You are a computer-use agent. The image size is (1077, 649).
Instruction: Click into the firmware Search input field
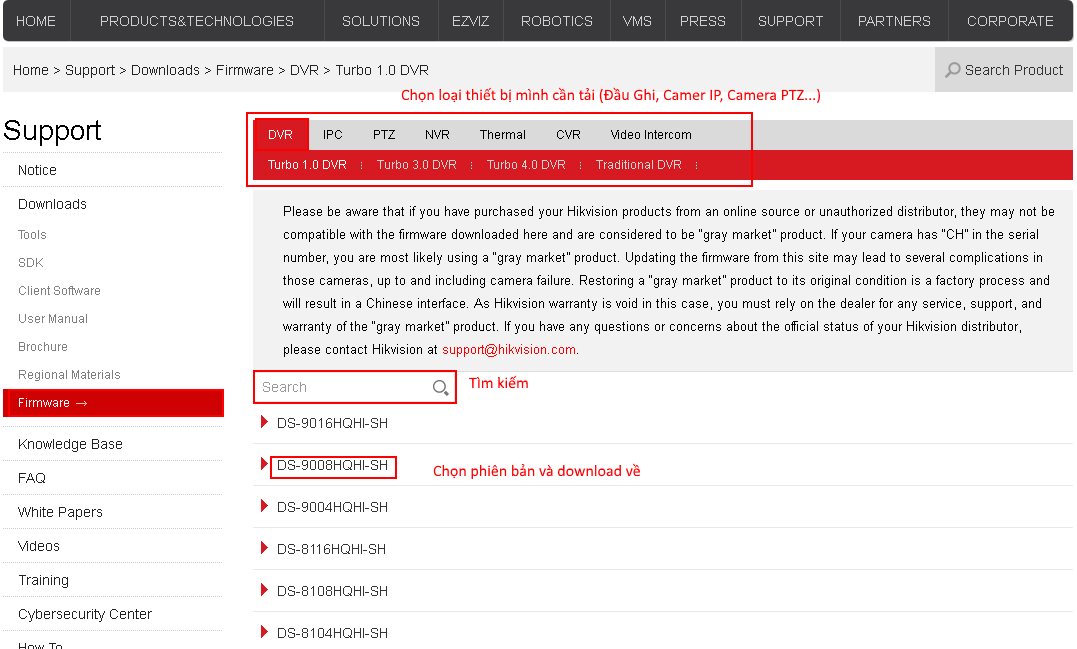tap(340, 388)
